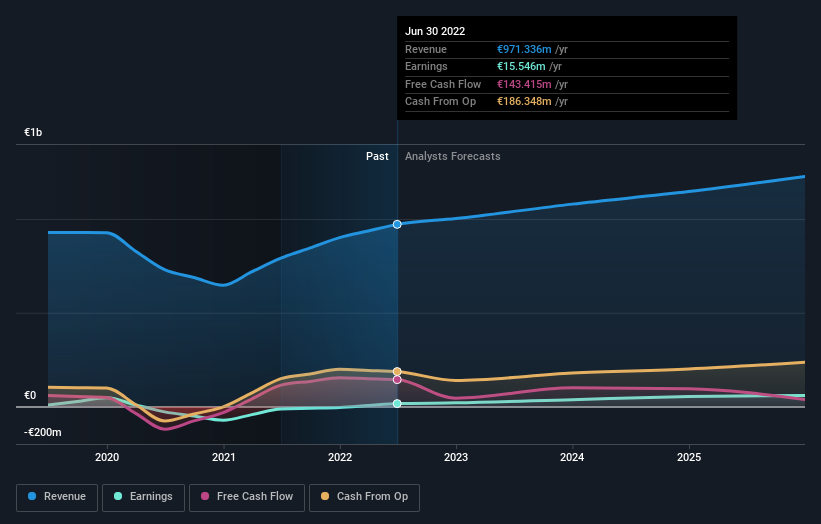Toggle the Earnings legend series

point(143,497)
